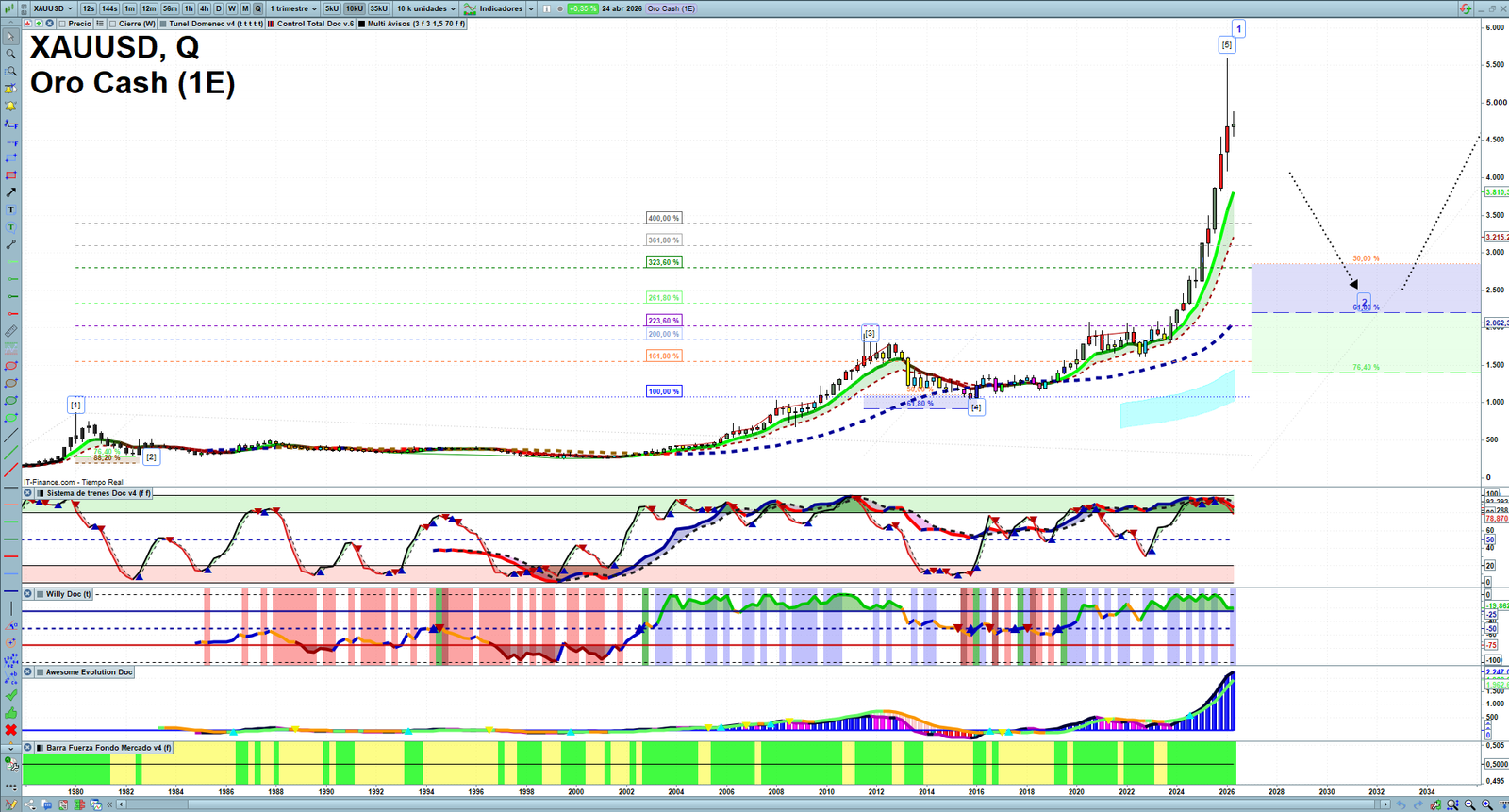The height and width of the screenshot is (812, 1509).
Task: Toggle the Precio checkbox
Action: [x=62, y=24]
